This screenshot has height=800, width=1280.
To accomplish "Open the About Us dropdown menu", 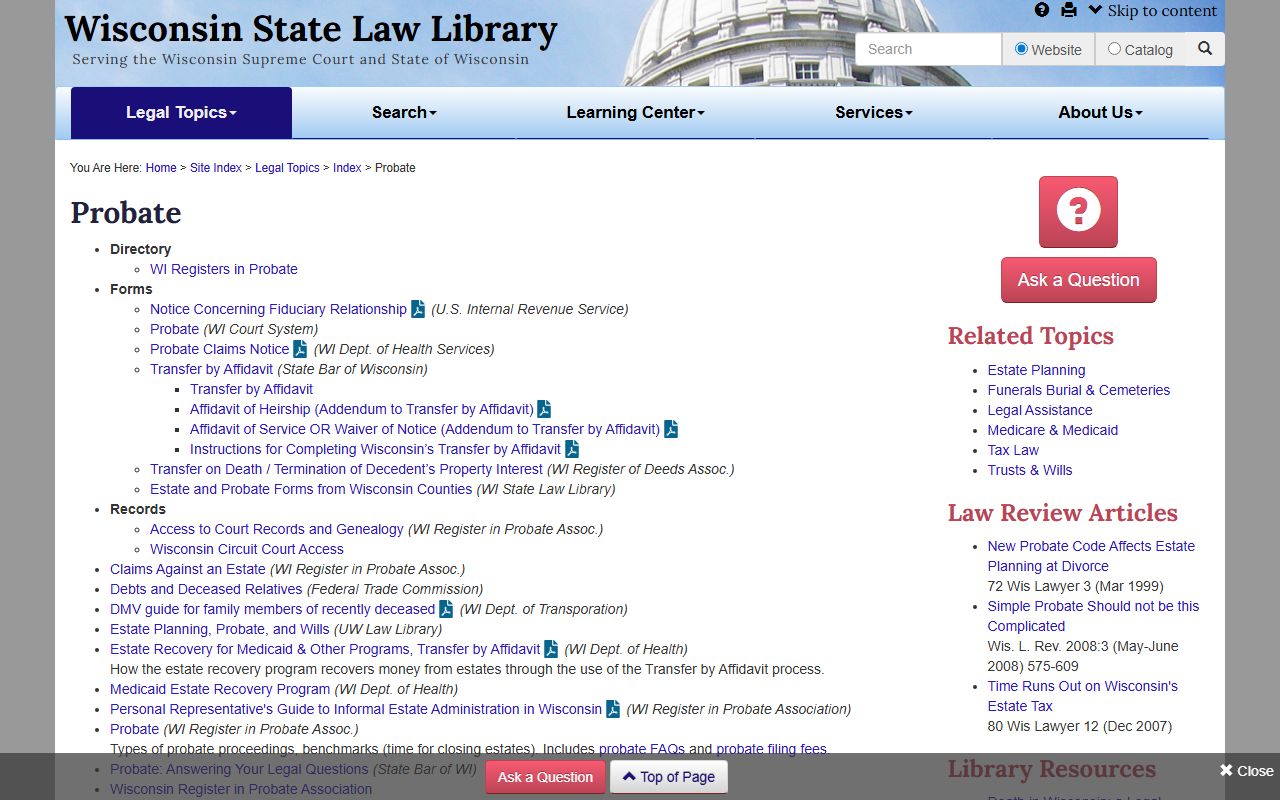I will click(1100, 113).
